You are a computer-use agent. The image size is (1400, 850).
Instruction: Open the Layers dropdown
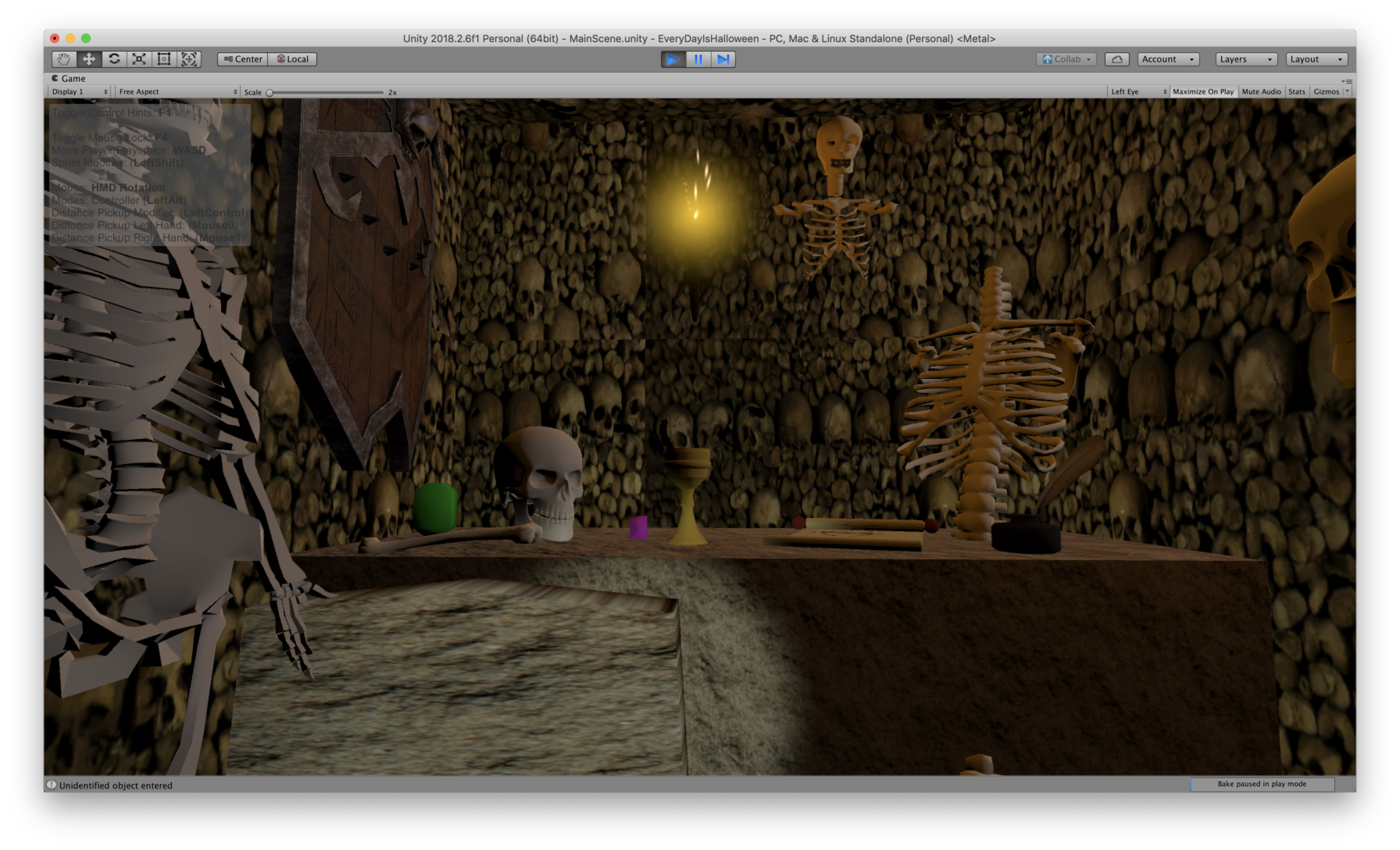pyautogui.click(x=1246, y=59)
